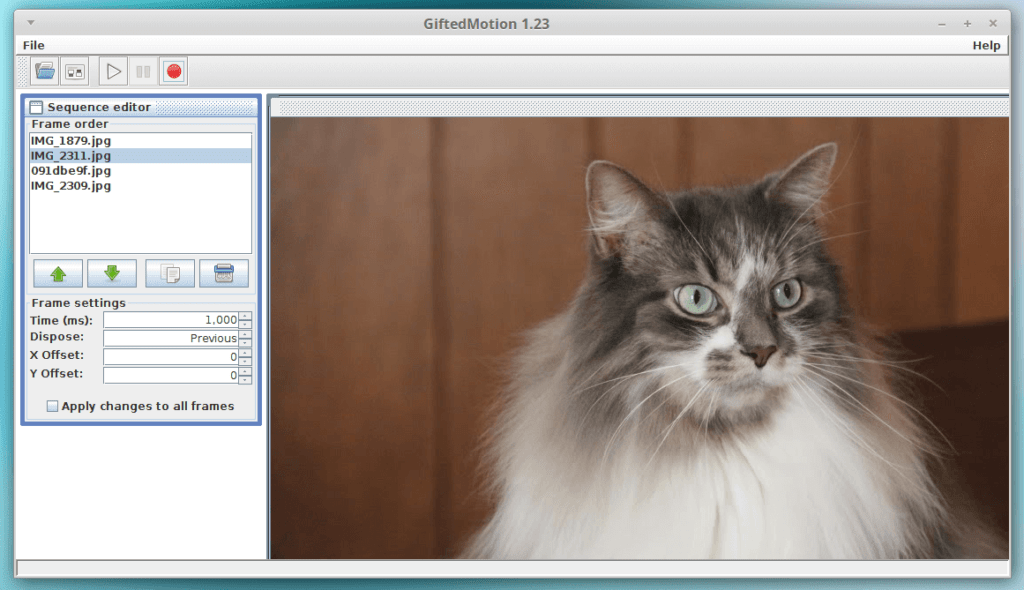Move selected frame up with green arrow
This screenshot has width=1024, height=590.
(58, 274)
